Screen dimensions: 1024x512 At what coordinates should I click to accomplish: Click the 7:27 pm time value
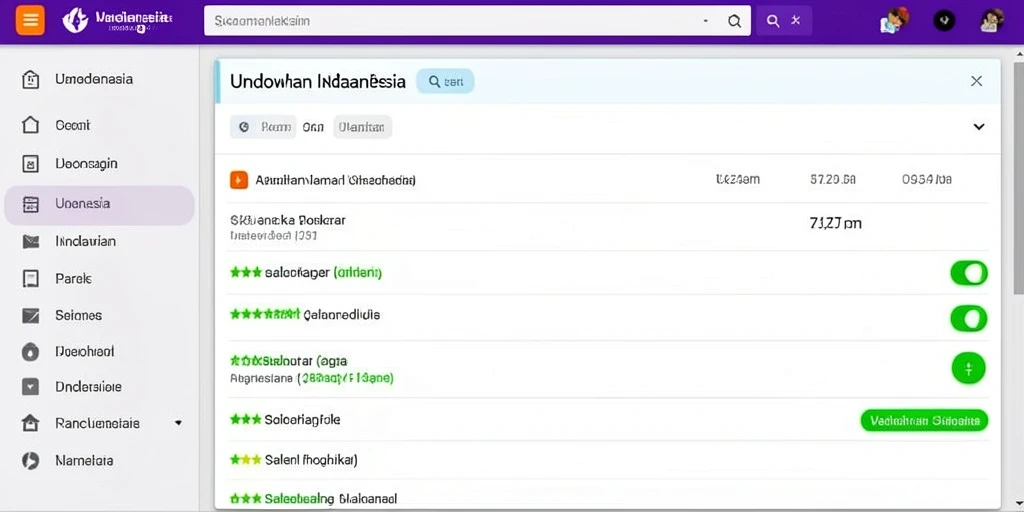pyautogui.click(x=835, y=224)
